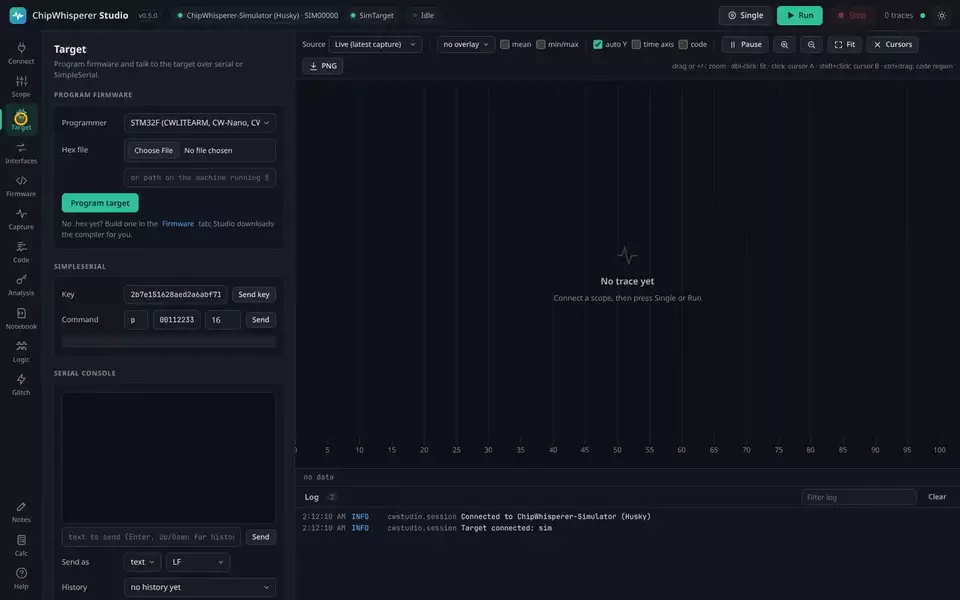Click the Idle status indicator
The height and width of the screenshot is (600, 960).
click(423, 15)
